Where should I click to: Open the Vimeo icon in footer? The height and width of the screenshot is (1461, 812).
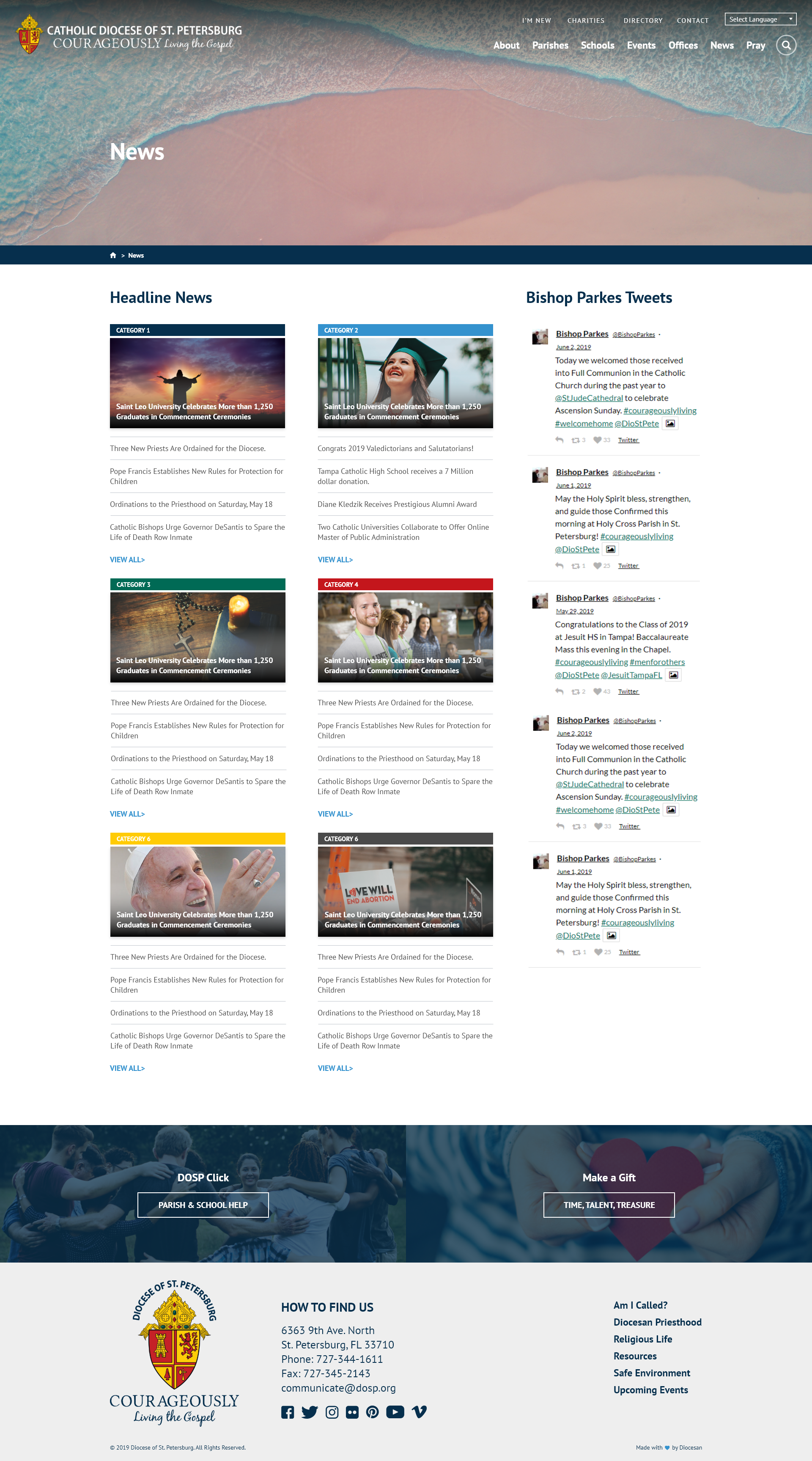pos(419,1412)
